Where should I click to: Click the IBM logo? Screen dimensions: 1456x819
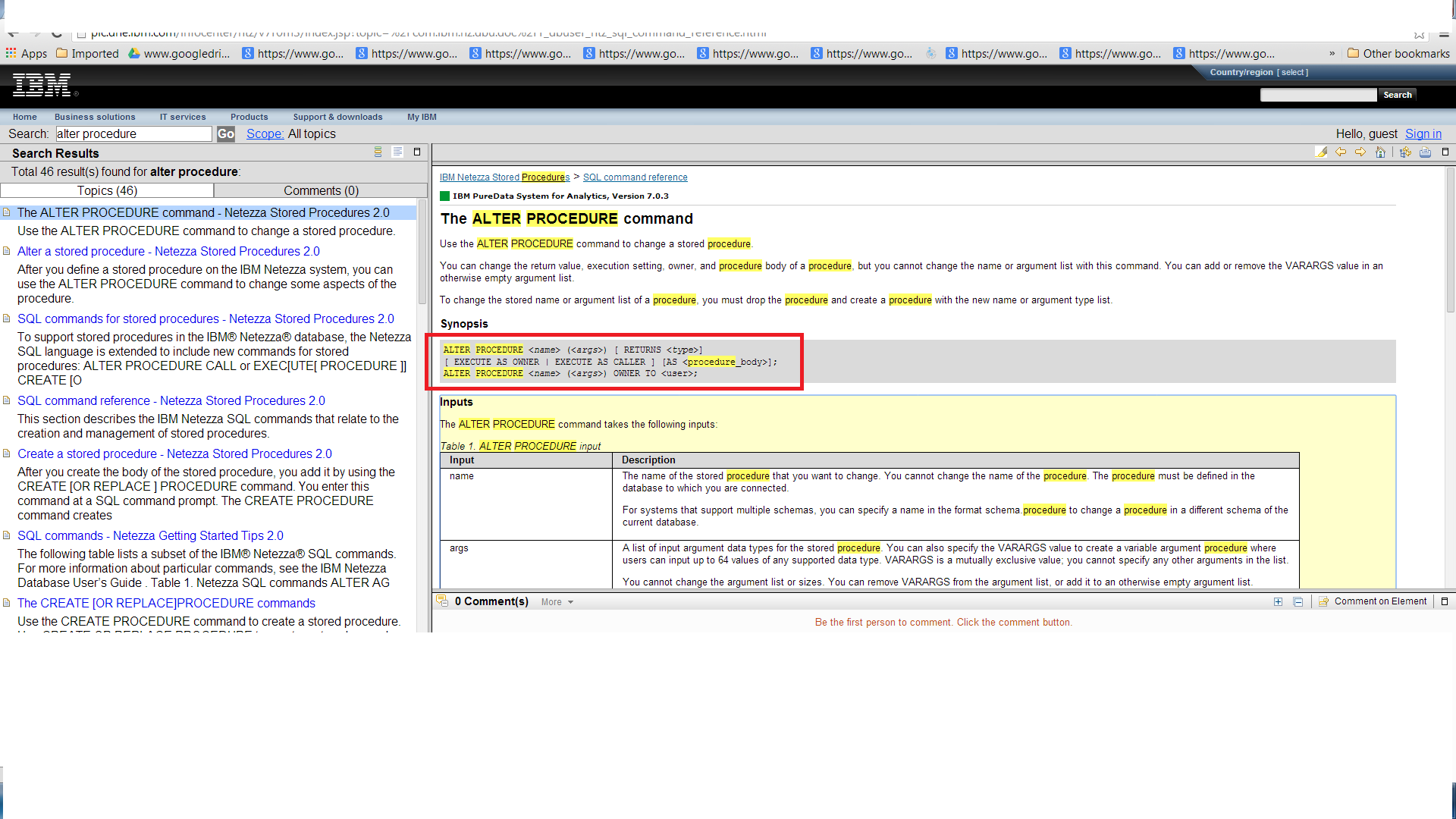(42, 85)
